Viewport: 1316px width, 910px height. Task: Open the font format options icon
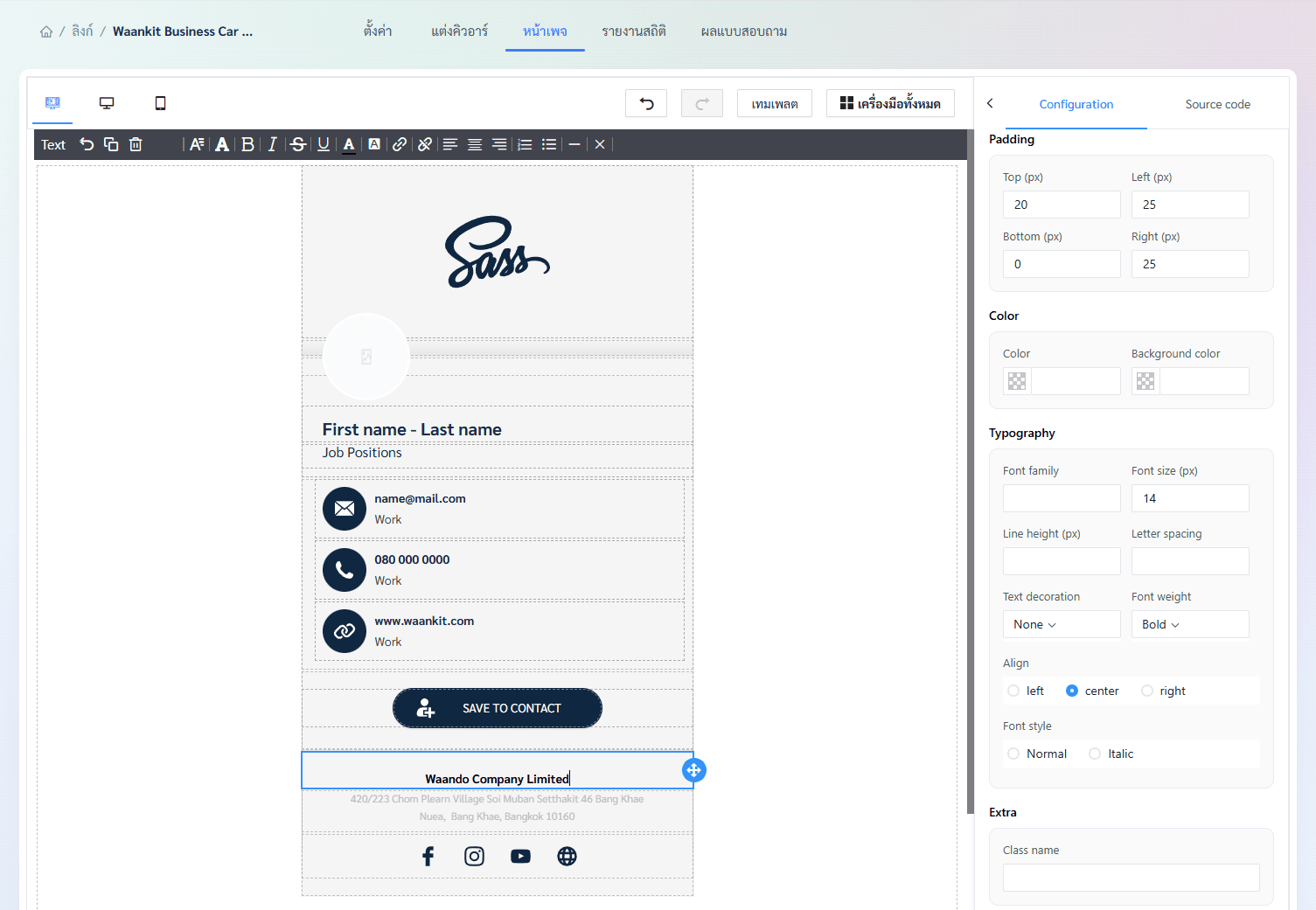(197, 144)
